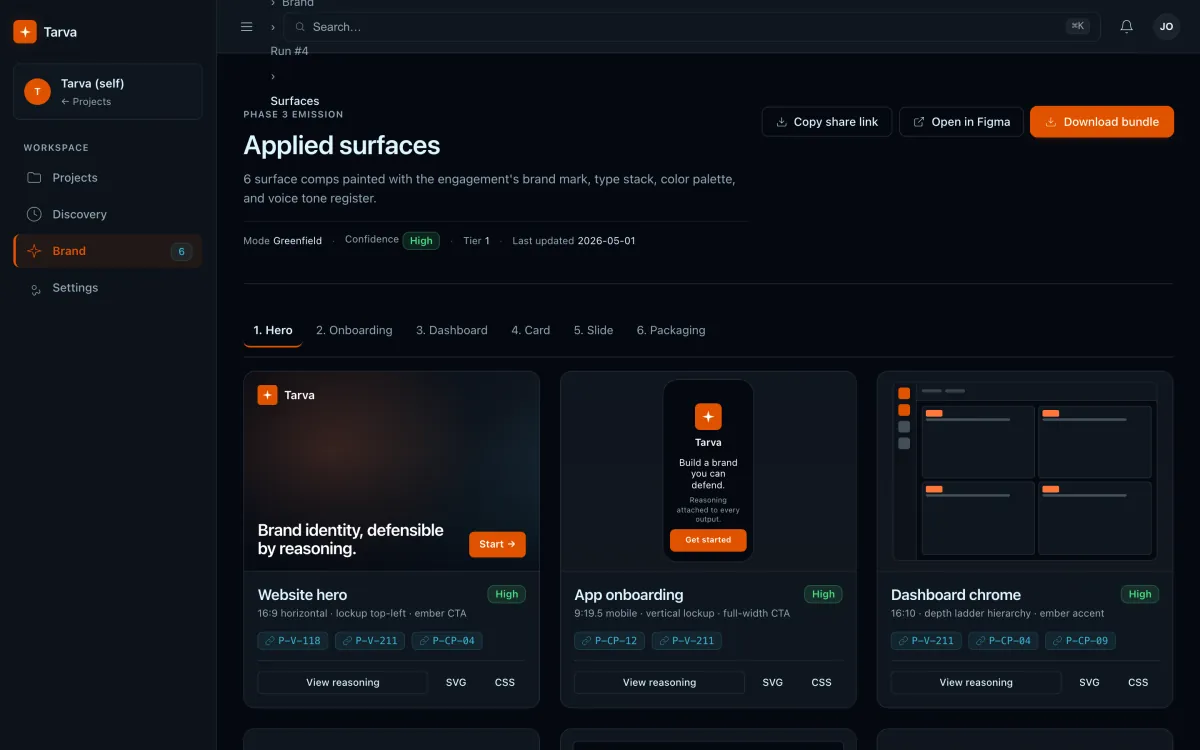Go to the '6. Packaging' tab
Viewport: 1200px width, 750px height.
[x=671, y=330]
